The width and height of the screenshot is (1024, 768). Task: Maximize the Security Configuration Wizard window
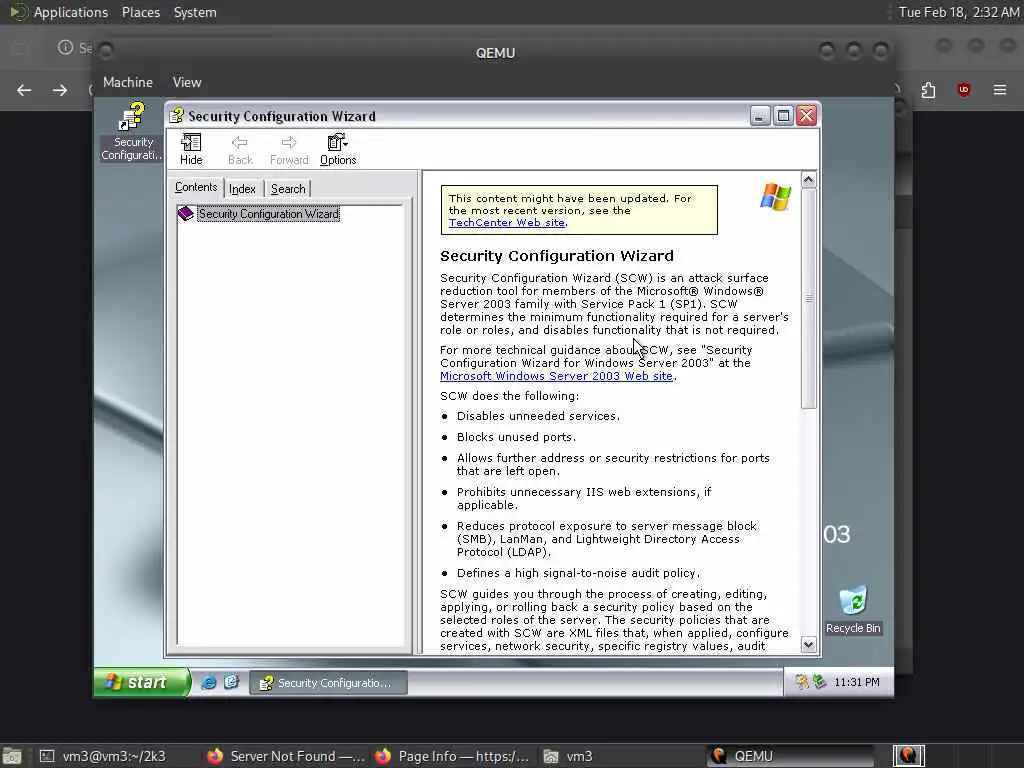click(x=783, y=116)
